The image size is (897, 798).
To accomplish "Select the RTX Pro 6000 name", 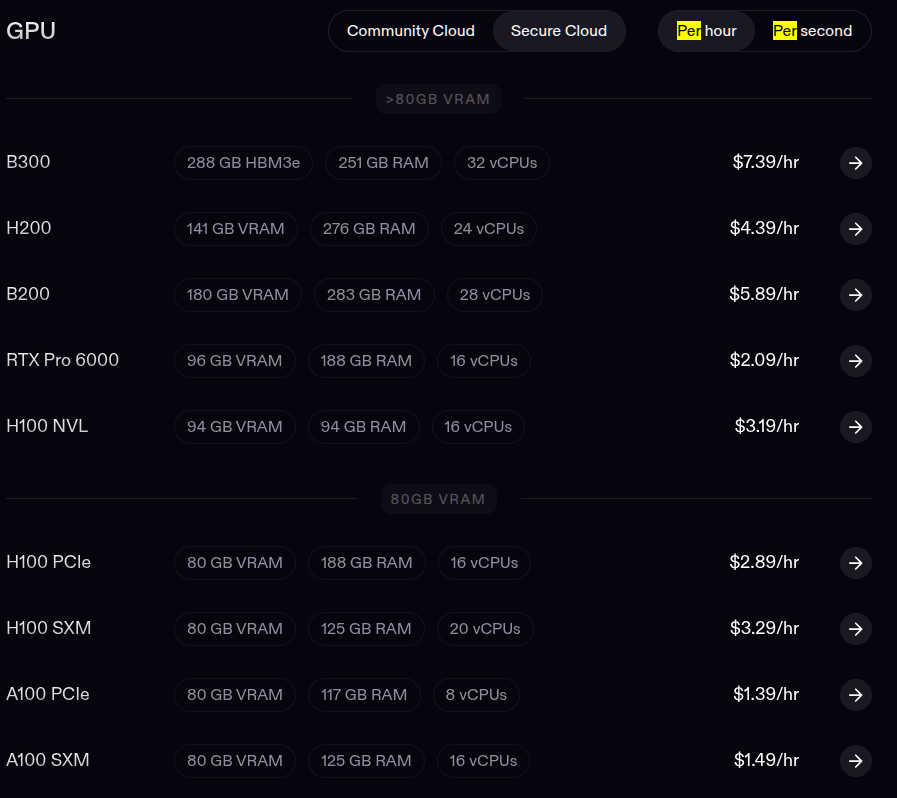I will [x=62, y=360].
